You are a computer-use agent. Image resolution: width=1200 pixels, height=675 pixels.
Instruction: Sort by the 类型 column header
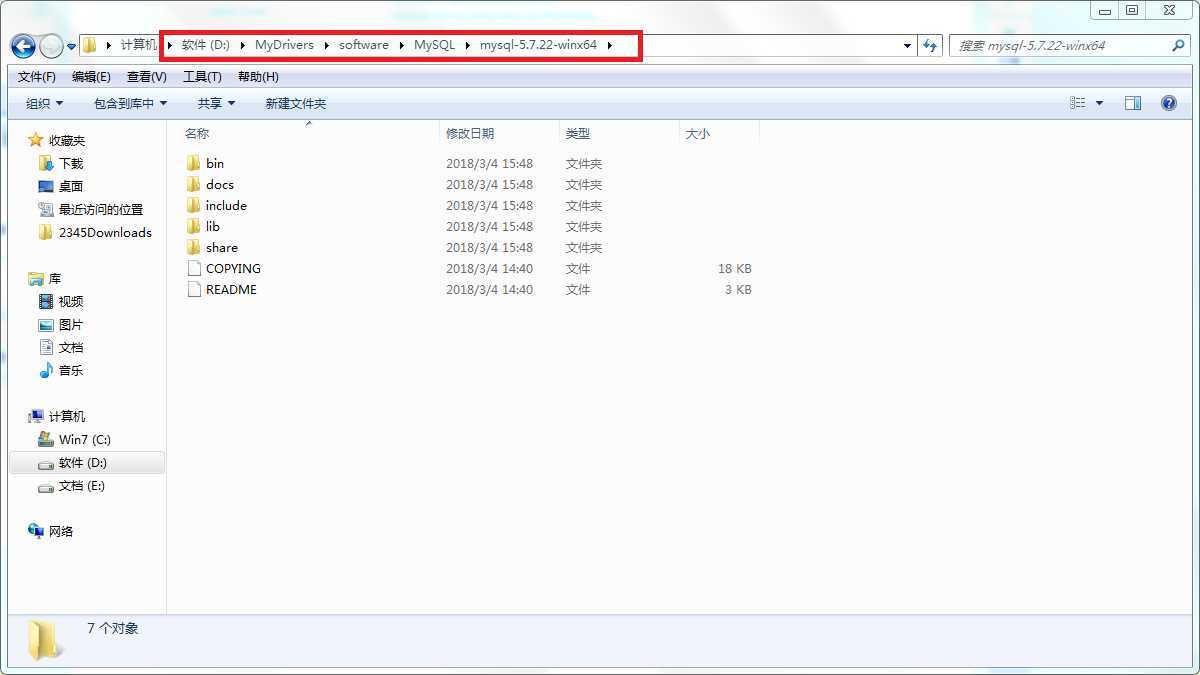(x=578, y=133)
